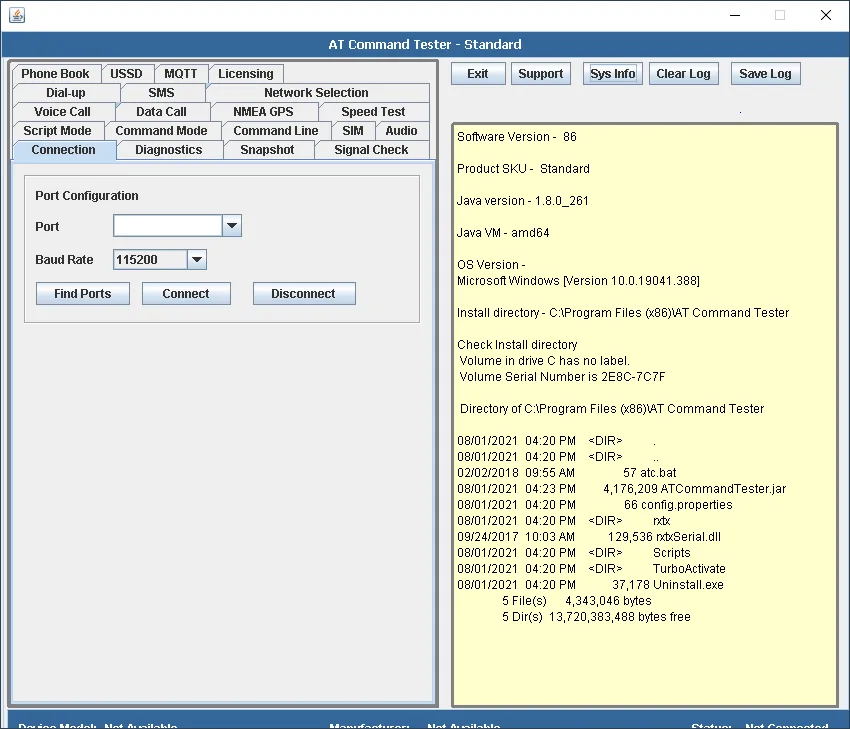Image resolution: width=850 pixels, height=729 pixels.
Task: Click the Find Ports button
Action: [x=82, y=293]
